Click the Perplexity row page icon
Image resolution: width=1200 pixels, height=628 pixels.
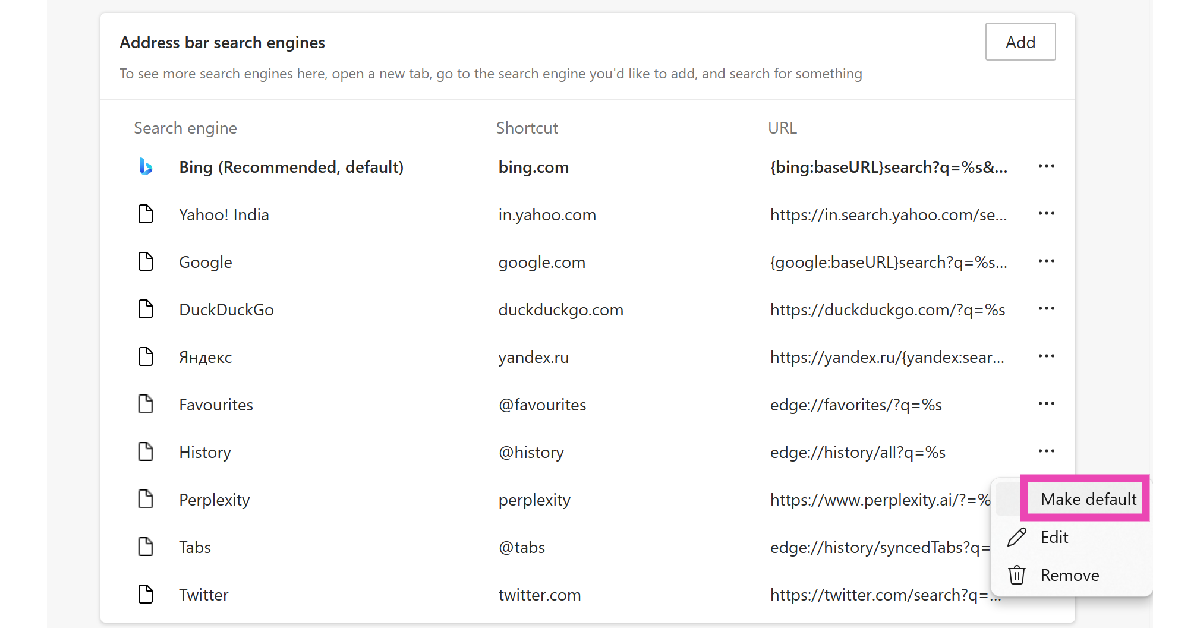[x=146, y=499]
